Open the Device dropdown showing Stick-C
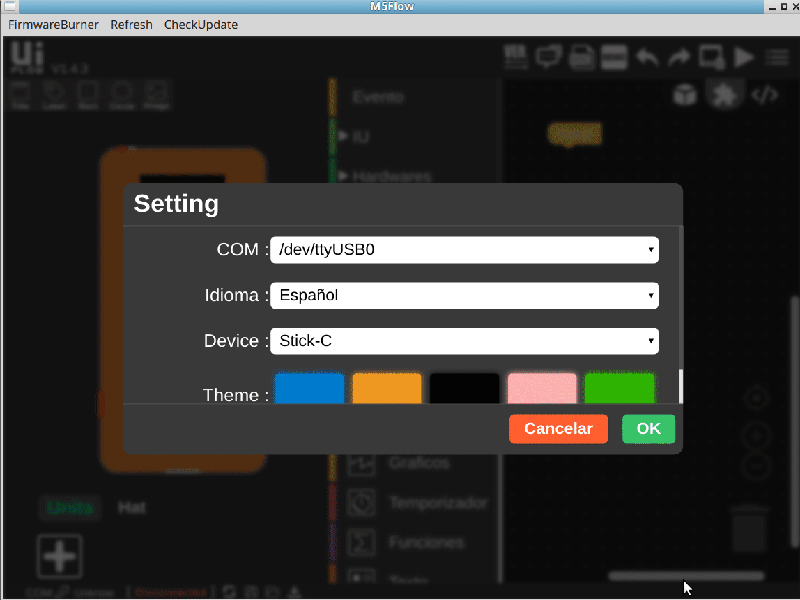Viewport: 800px width, 600px height. tap(464, 341)
